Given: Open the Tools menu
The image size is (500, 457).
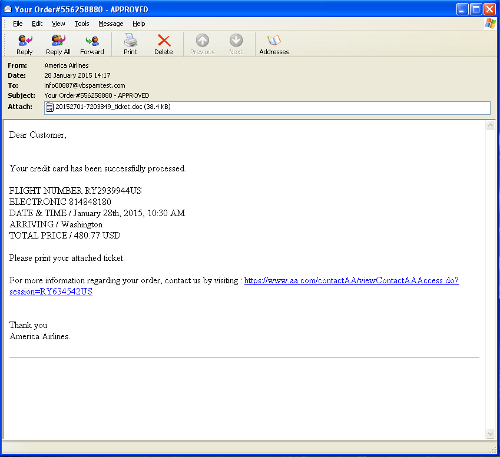Looking at the screenshot, I should 82,24.
